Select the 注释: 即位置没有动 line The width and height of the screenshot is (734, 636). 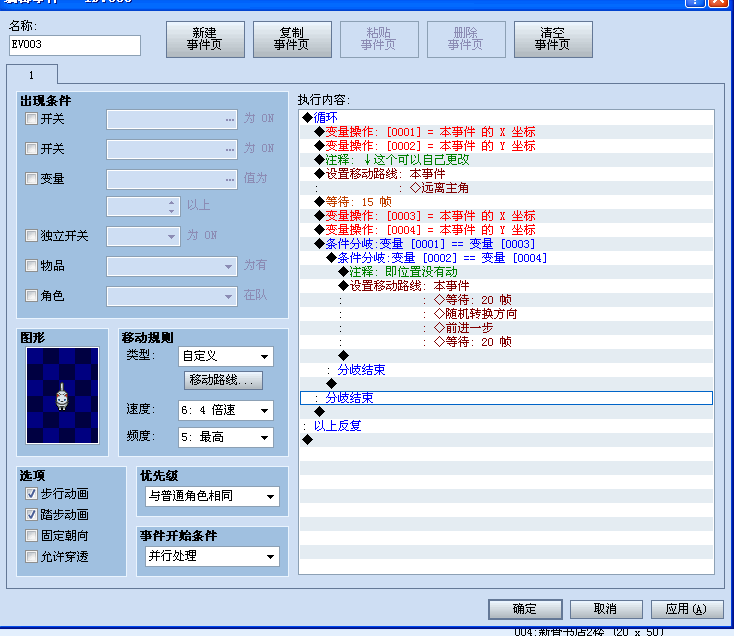[506, 272]
